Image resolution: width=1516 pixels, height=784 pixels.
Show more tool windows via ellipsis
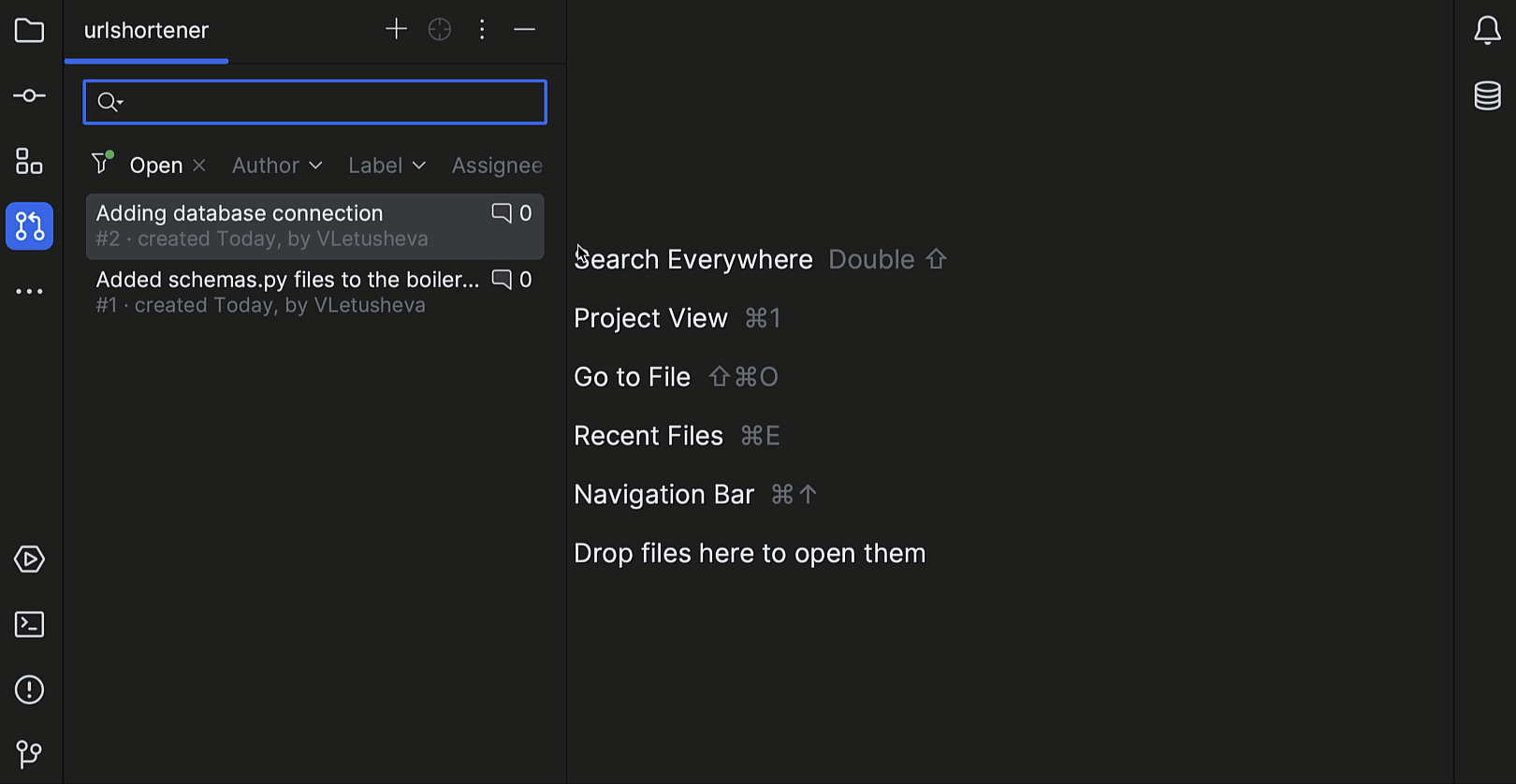click(x=29, y=292)
